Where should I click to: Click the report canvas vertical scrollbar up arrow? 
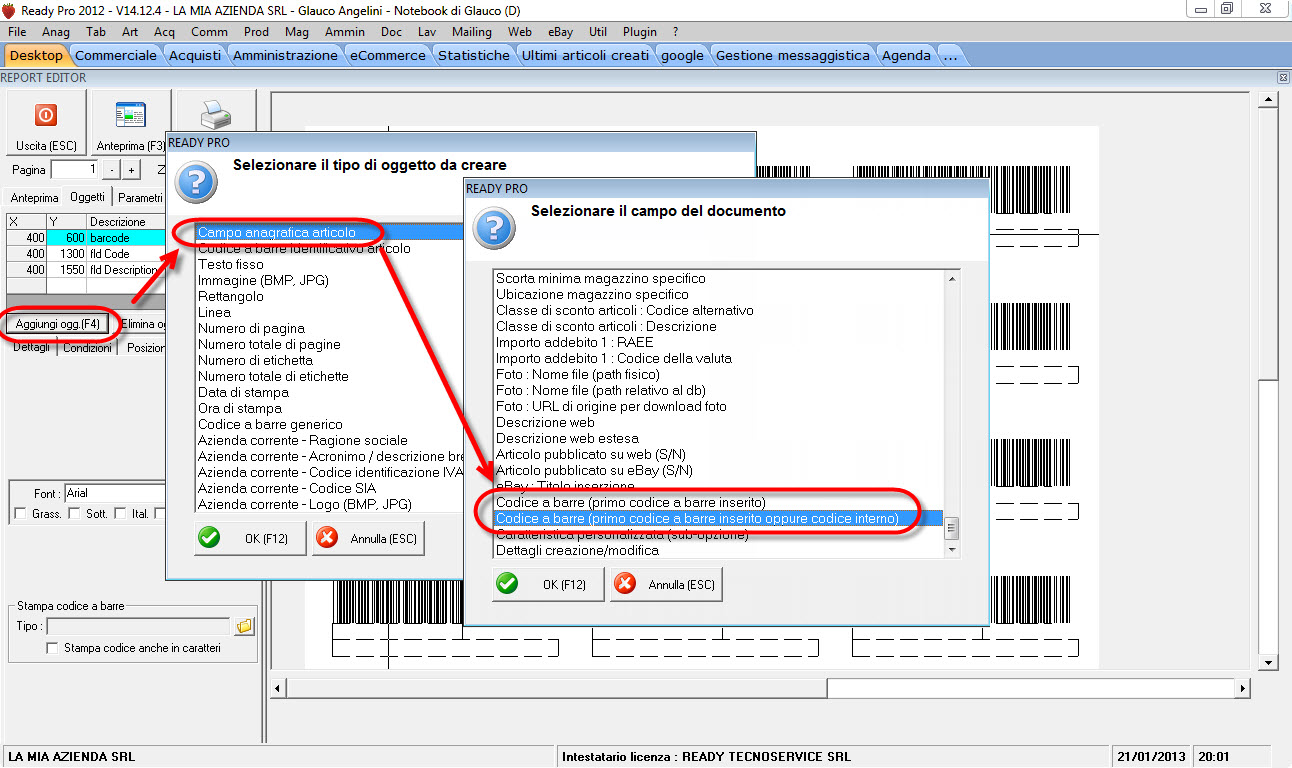click(x=1268, y=98)
